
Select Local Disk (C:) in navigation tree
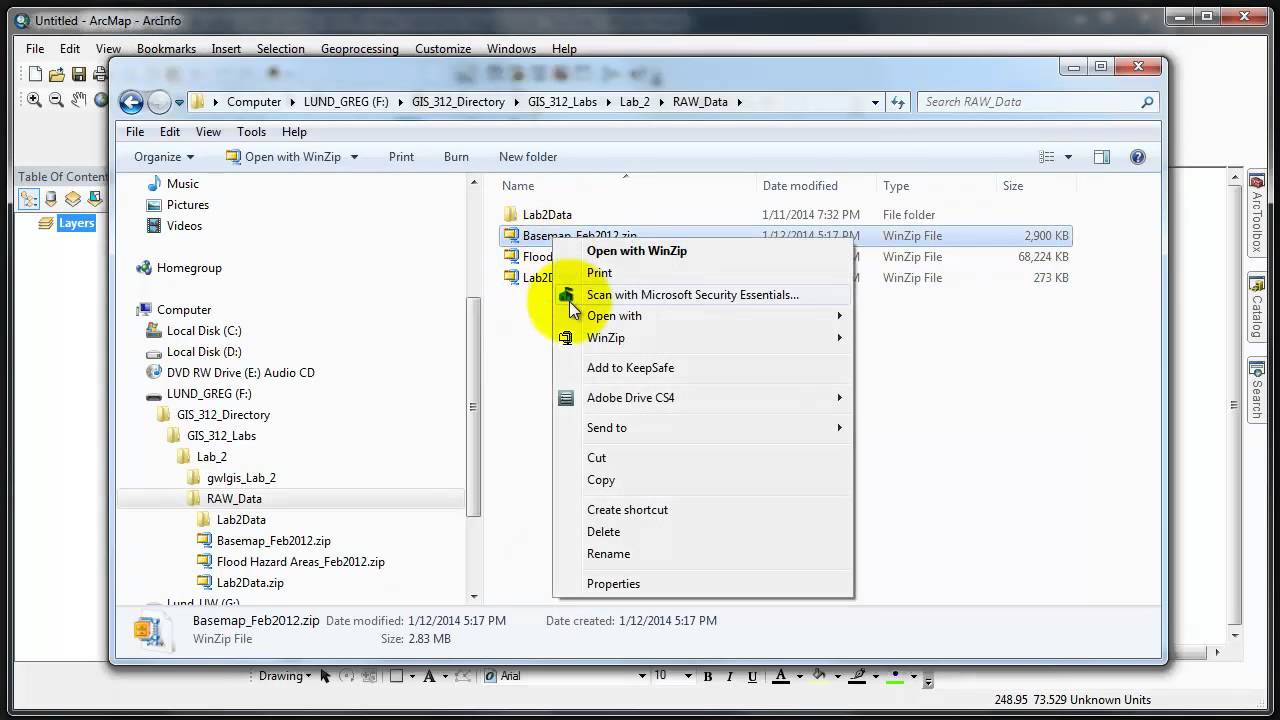pyautogui.click(x=204, y=331)
